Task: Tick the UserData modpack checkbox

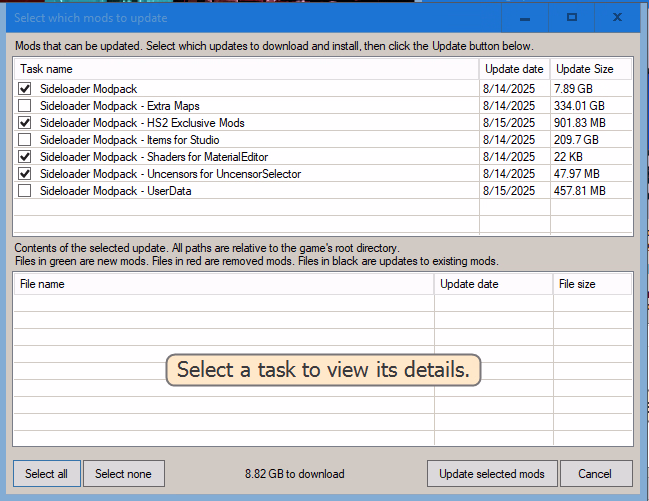Action: point(24,191)
